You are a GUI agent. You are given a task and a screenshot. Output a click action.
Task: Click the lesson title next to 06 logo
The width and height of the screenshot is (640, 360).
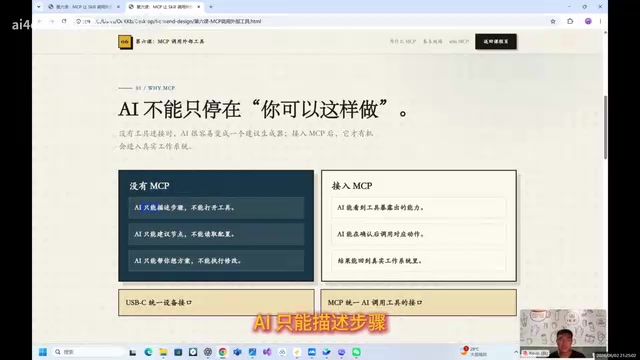(170, 42)
